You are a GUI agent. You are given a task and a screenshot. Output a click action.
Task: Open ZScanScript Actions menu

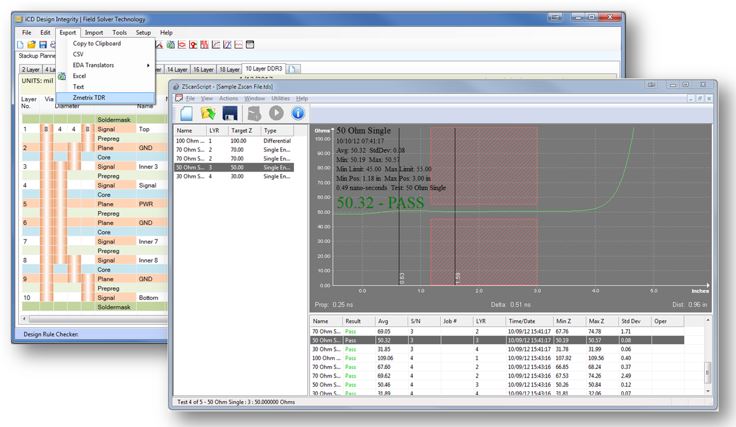coord(229,99)
